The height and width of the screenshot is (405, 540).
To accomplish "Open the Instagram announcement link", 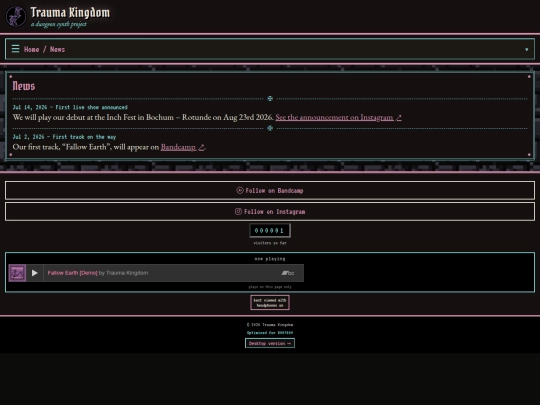I will [334, 117].
